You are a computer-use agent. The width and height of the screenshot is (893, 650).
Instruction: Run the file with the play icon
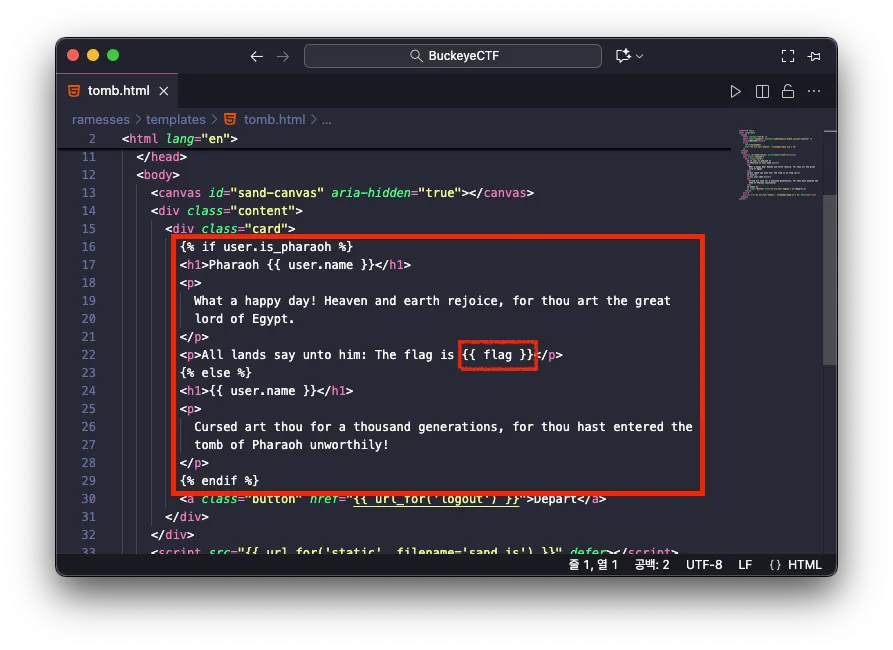[735, 91]
